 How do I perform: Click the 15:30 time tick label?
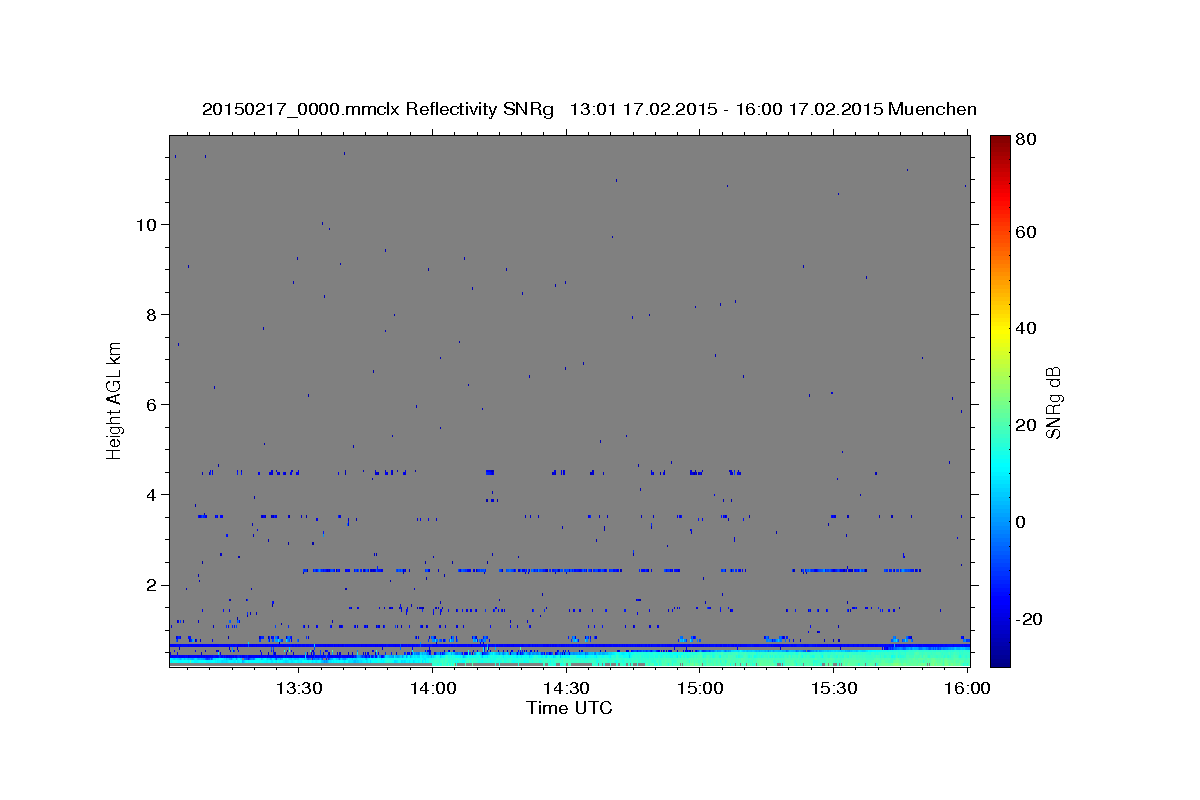coord(833,688)
